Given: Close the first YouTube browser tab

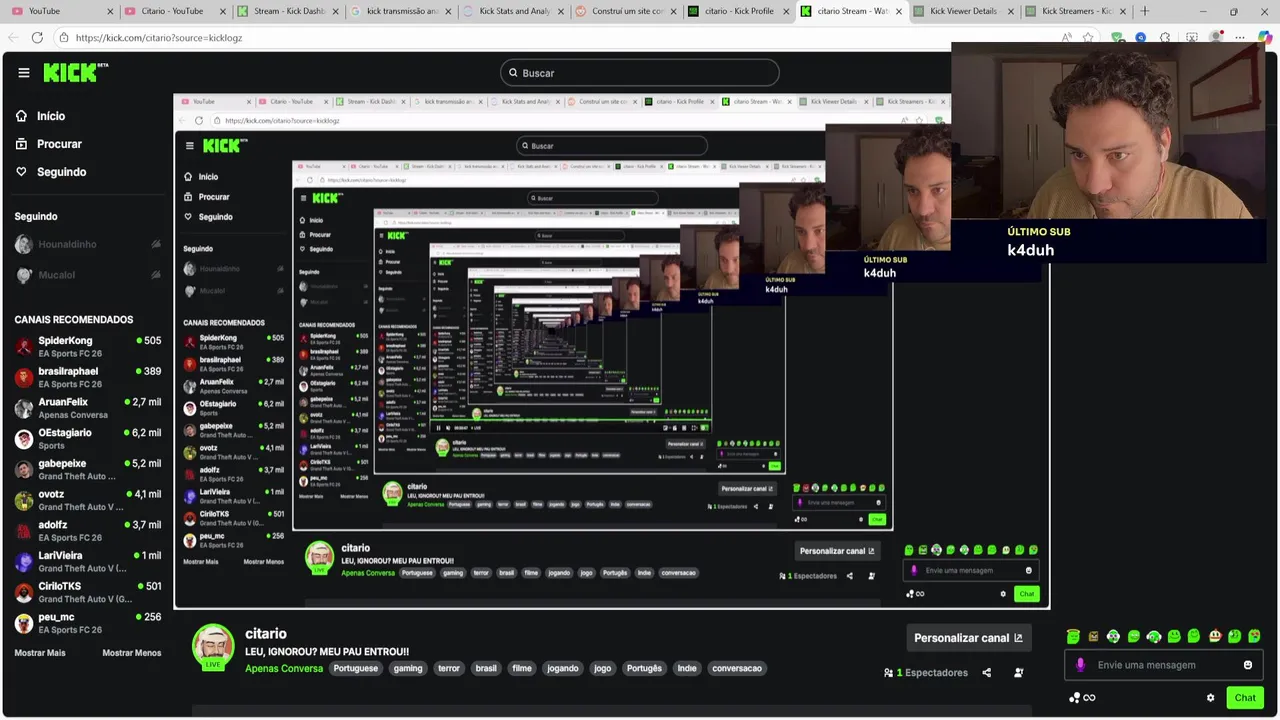Looking at the screenshot, I should (x=109, y=11).
